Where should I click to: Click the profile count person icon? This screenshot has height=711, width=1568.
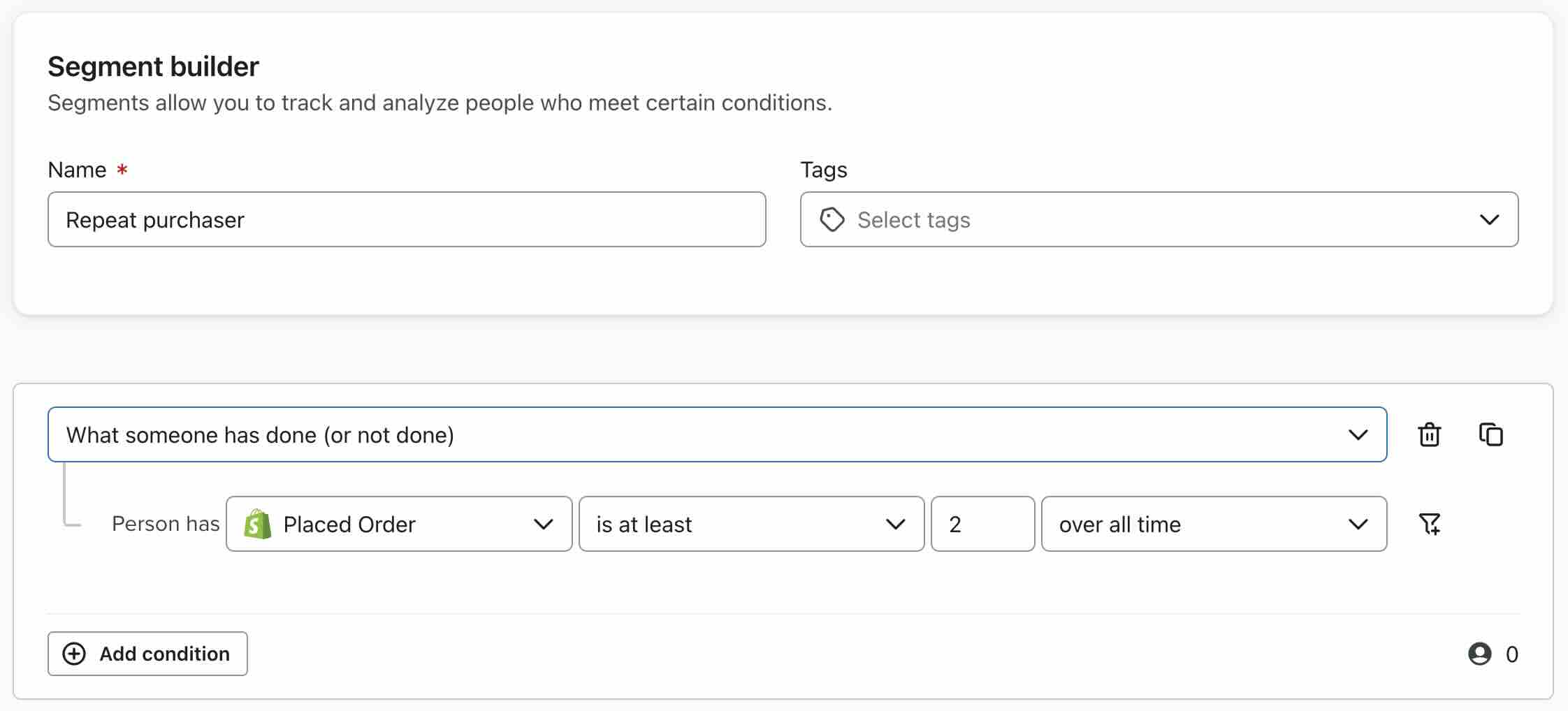[1479, 654]
